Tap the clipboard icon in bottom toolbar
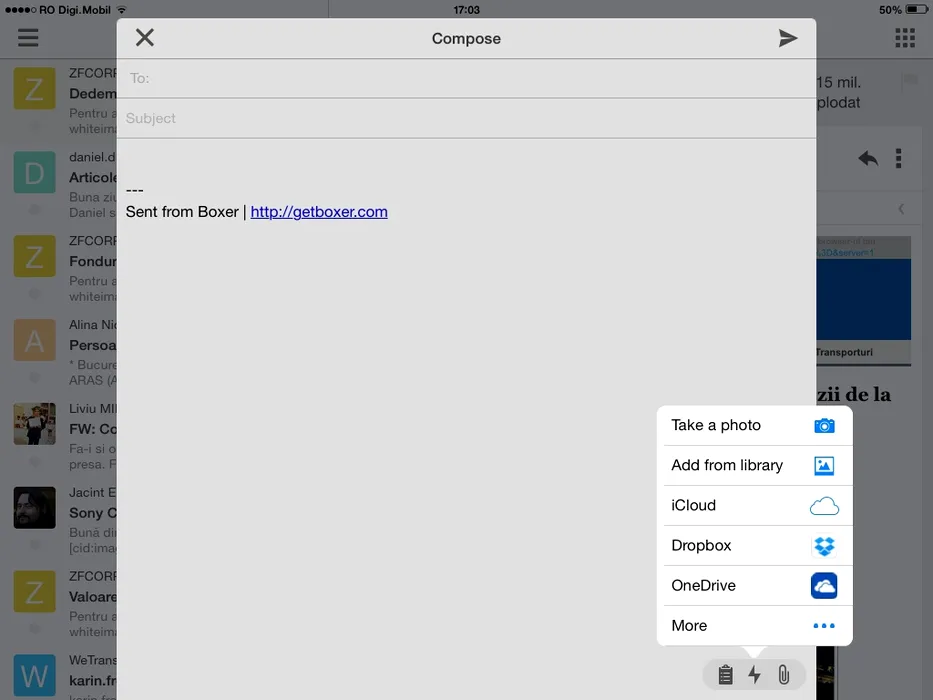933x700 pixels. coord(725,675)
